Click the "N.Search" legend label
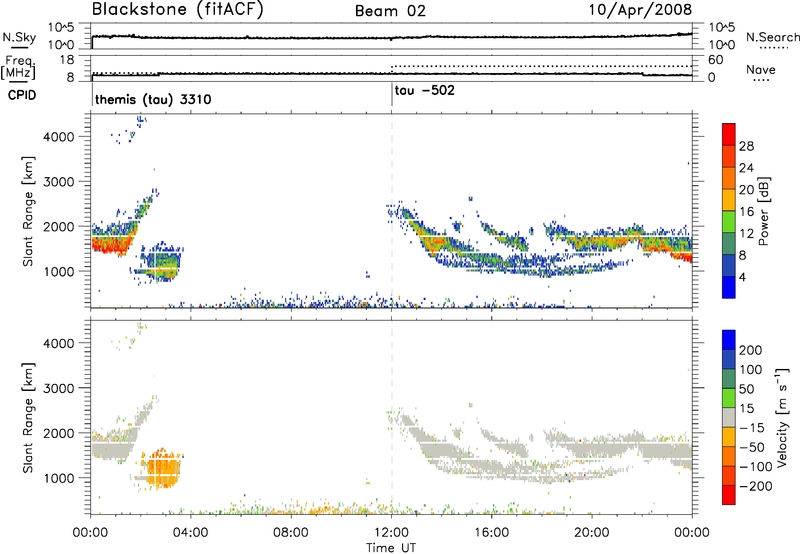Screen dimensions: 800x554 coord(773,37)
